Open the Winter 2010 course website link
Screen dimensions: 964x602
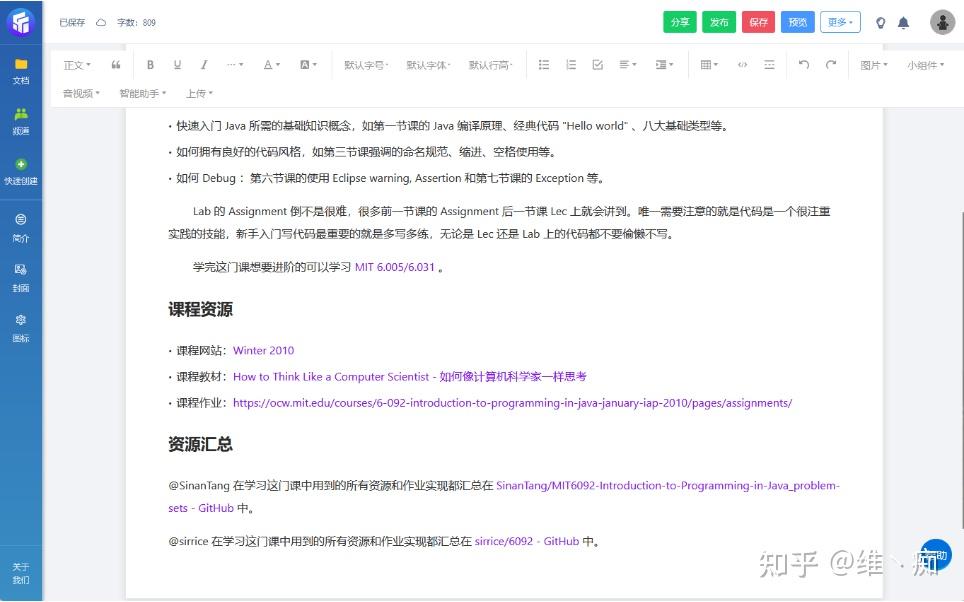tap(263, 350)
